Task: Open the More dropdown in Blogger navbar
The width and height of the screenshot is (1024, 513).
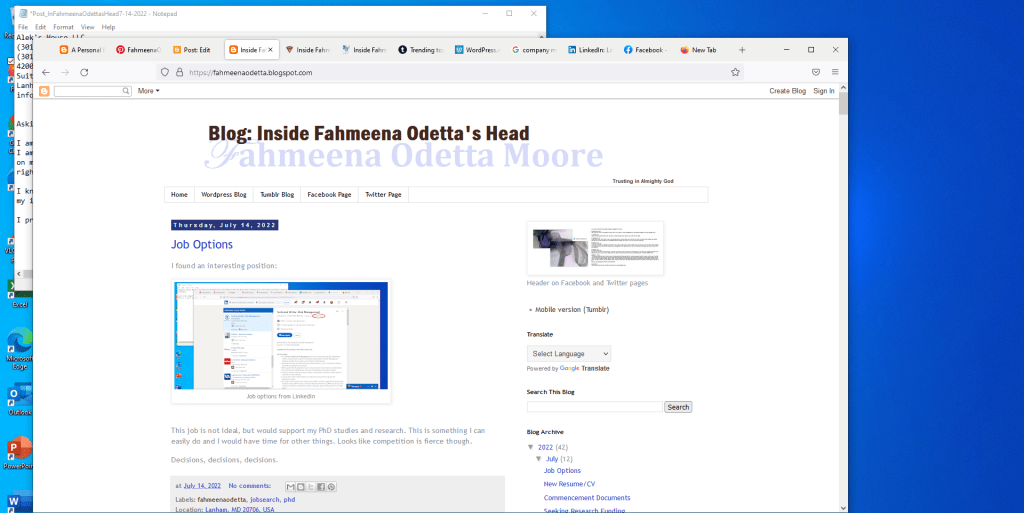Action: (x=148, y=91)
